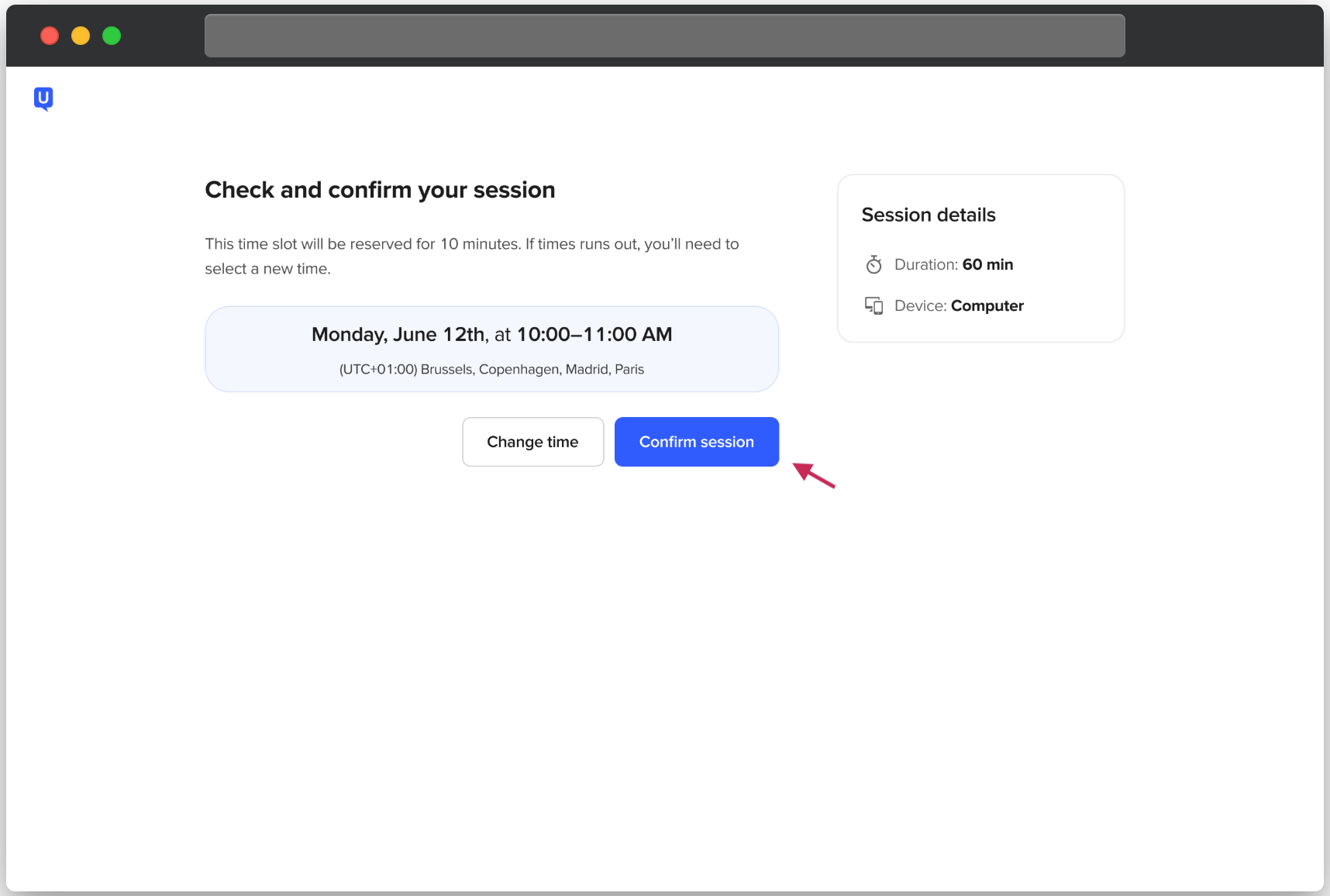1330x896 pixels.
Task: Click the 'Check and confirm your session' heading
Action: coord(380,190)
